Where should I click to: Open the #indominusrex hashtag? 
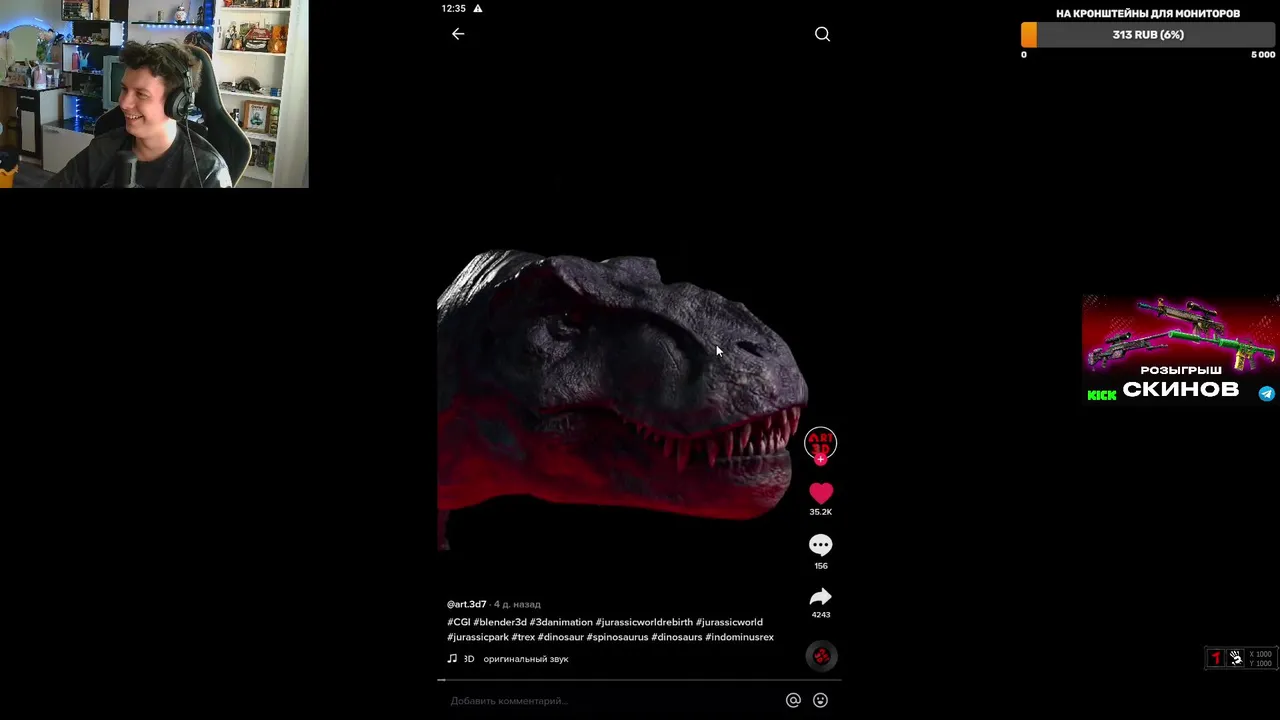[740, 637]
